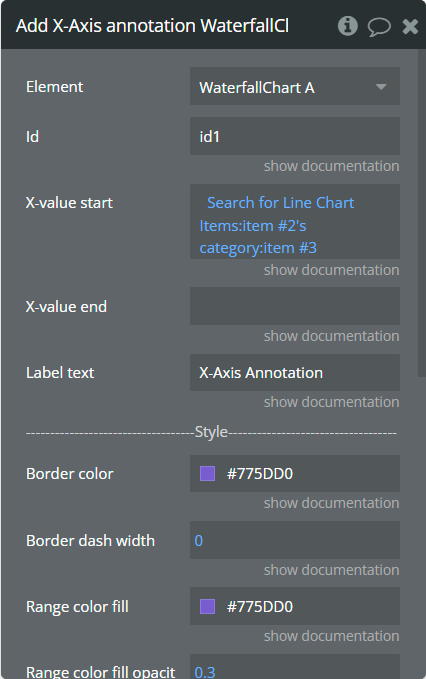Open the Range color fill swatch
Screen dimensions: 426x679
click(207, 606)
